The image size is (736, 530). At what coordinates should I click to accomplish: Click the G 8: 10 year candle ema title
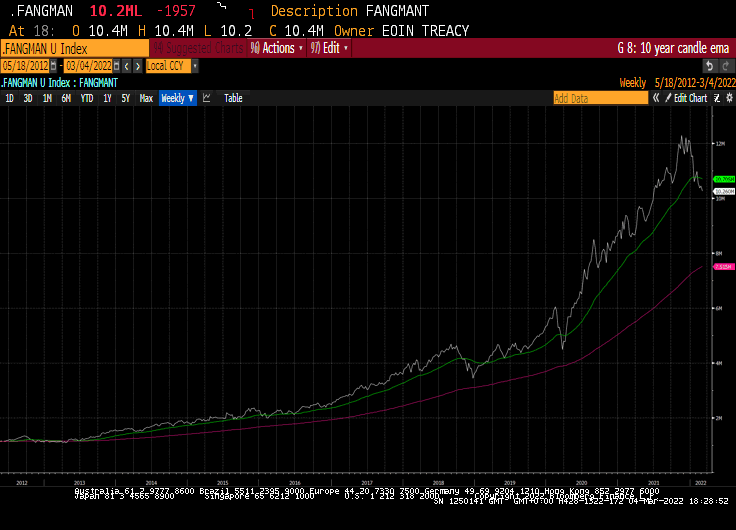tap(673, 48)
